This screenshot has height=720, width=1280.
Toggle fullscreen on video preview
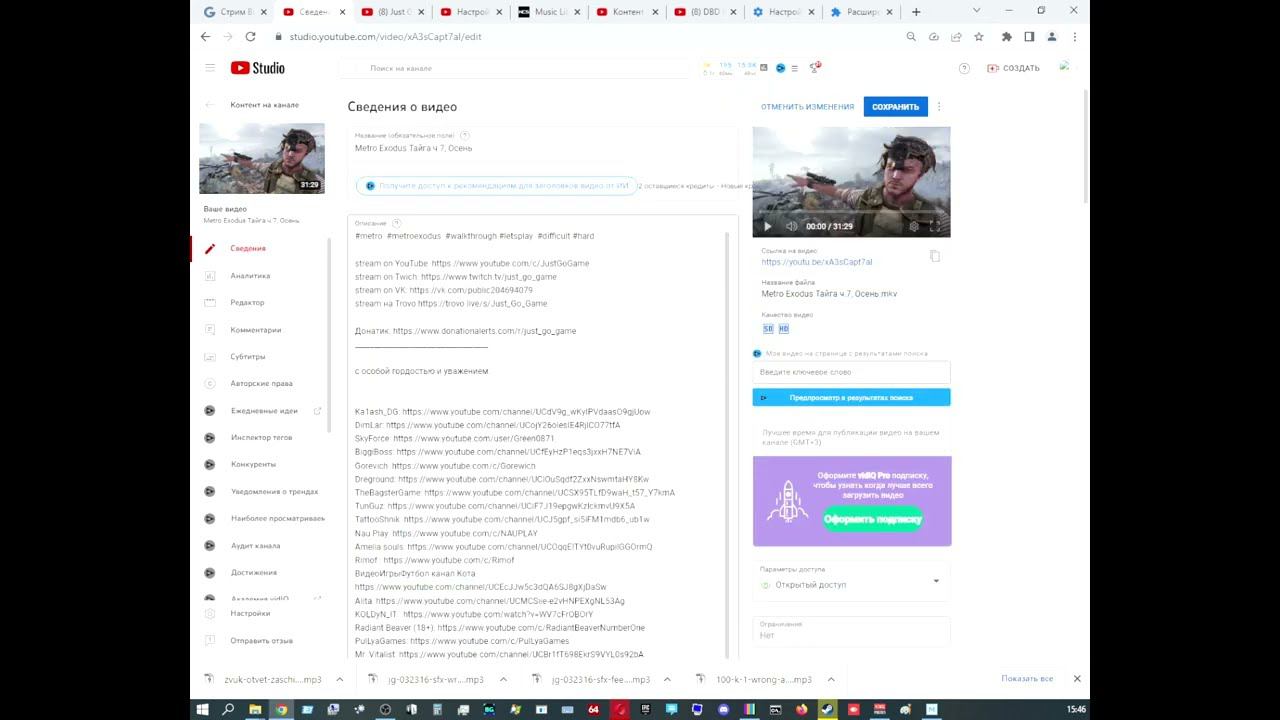(936, 227)
